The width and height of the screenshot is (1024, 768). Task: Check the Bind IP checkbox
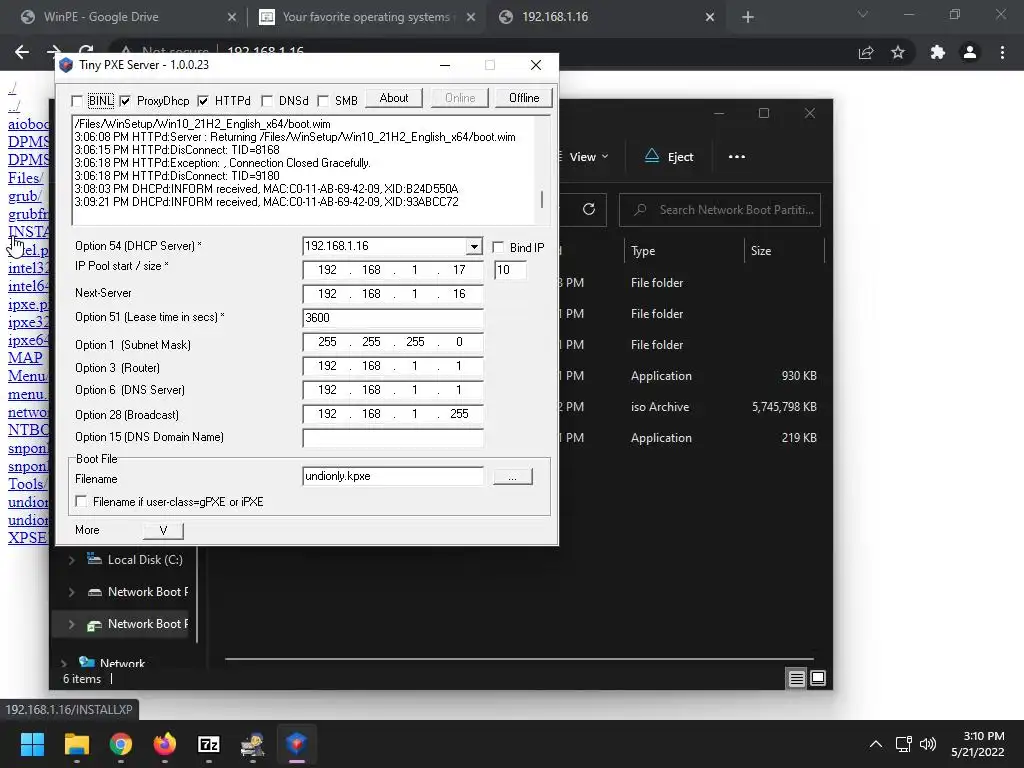coord(498,247)
